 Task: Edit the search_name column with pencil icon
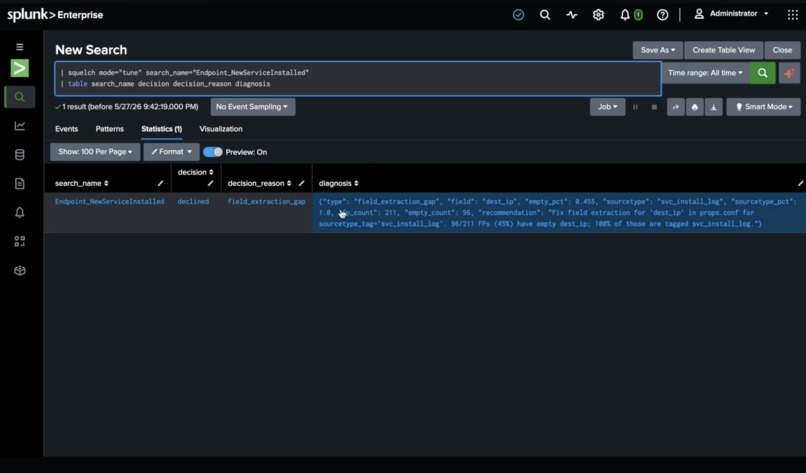160,183
